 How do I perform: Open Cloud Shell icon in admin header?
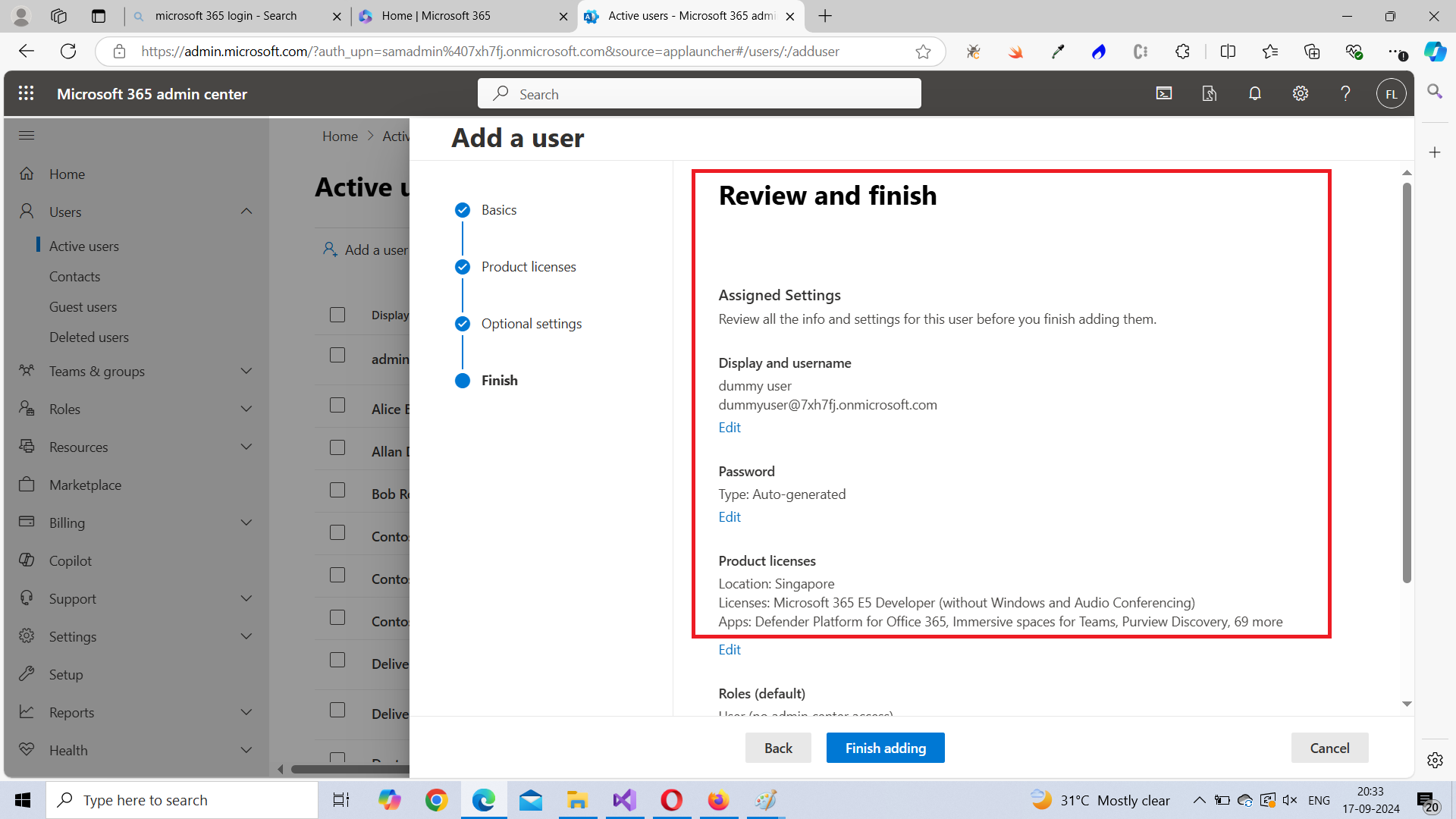(x=1164, y=93)
